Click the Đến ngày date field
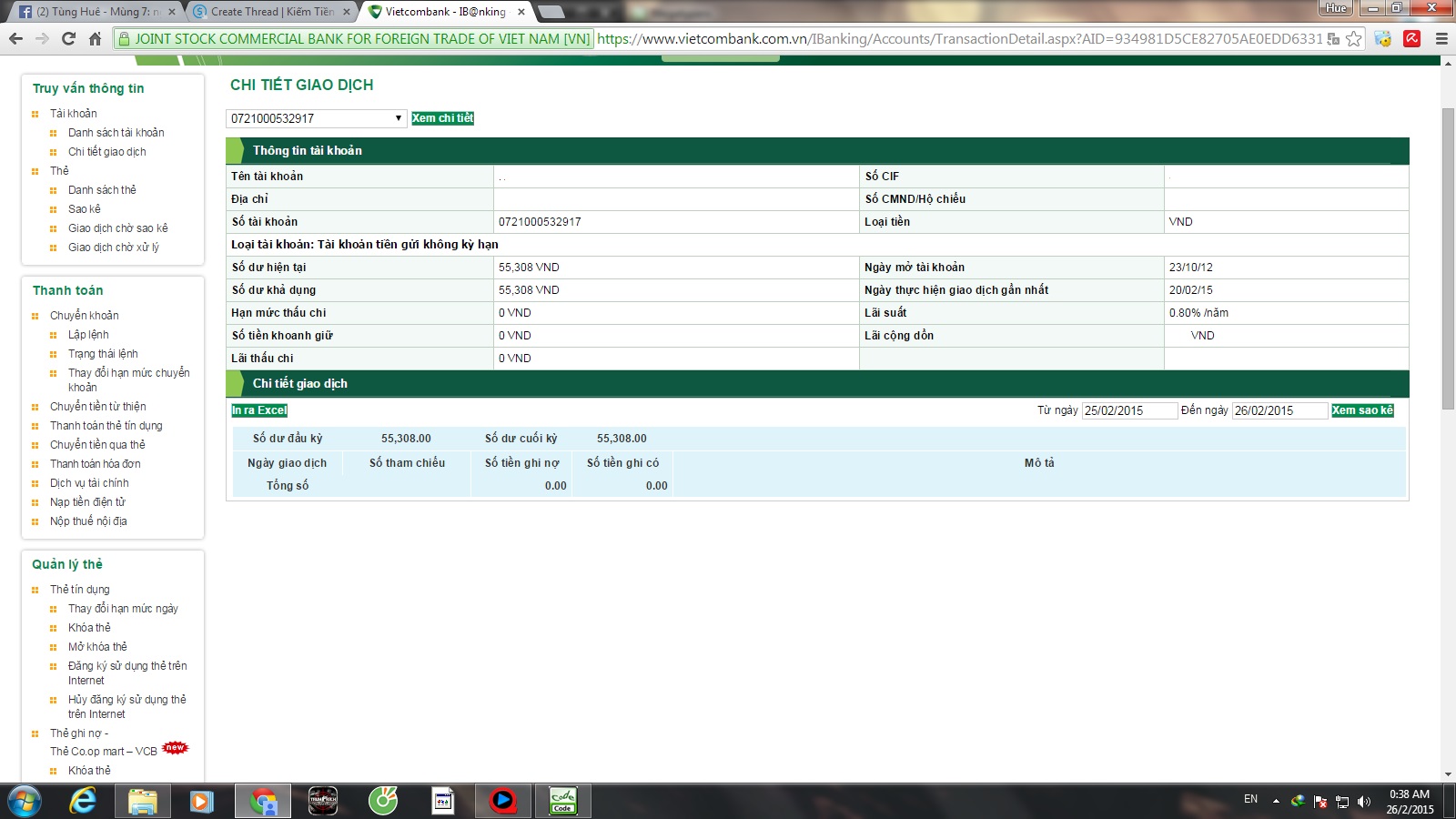 (1279, 410)
